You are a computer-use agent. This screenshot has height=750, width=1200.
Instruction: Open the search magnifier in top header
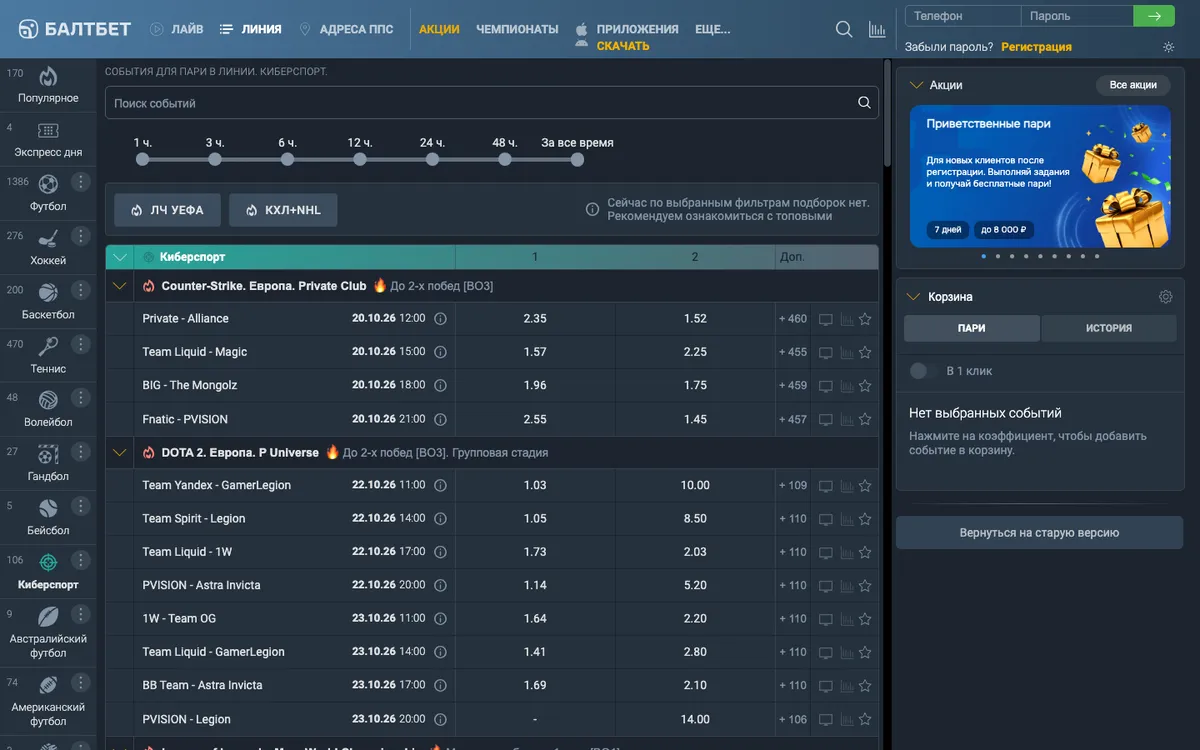click(x=844, y=29)
